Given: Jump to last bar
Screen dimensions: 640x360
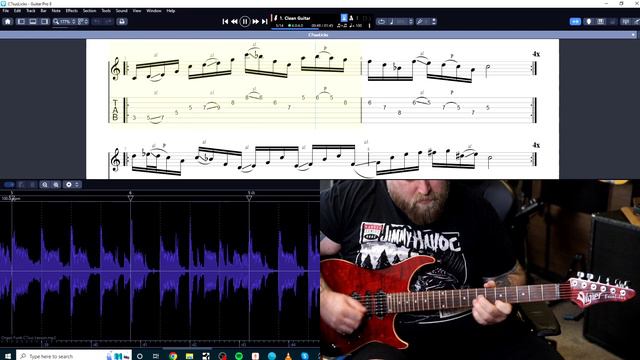Looking at the screenshot, I should [264, 21].
